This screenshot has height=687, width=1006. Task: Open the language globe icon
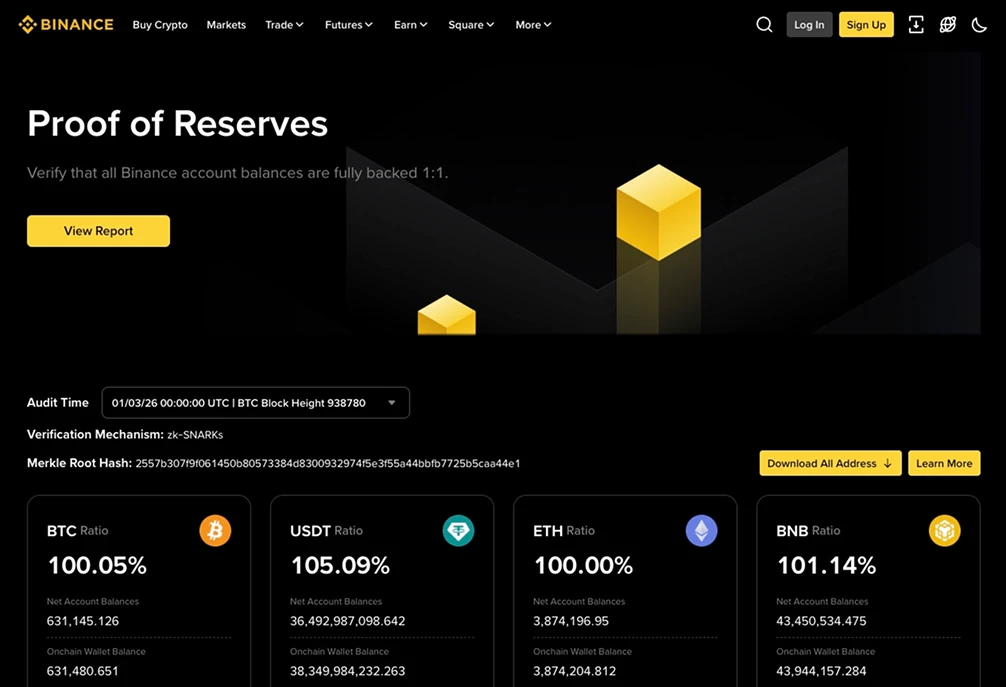[947, 24]
